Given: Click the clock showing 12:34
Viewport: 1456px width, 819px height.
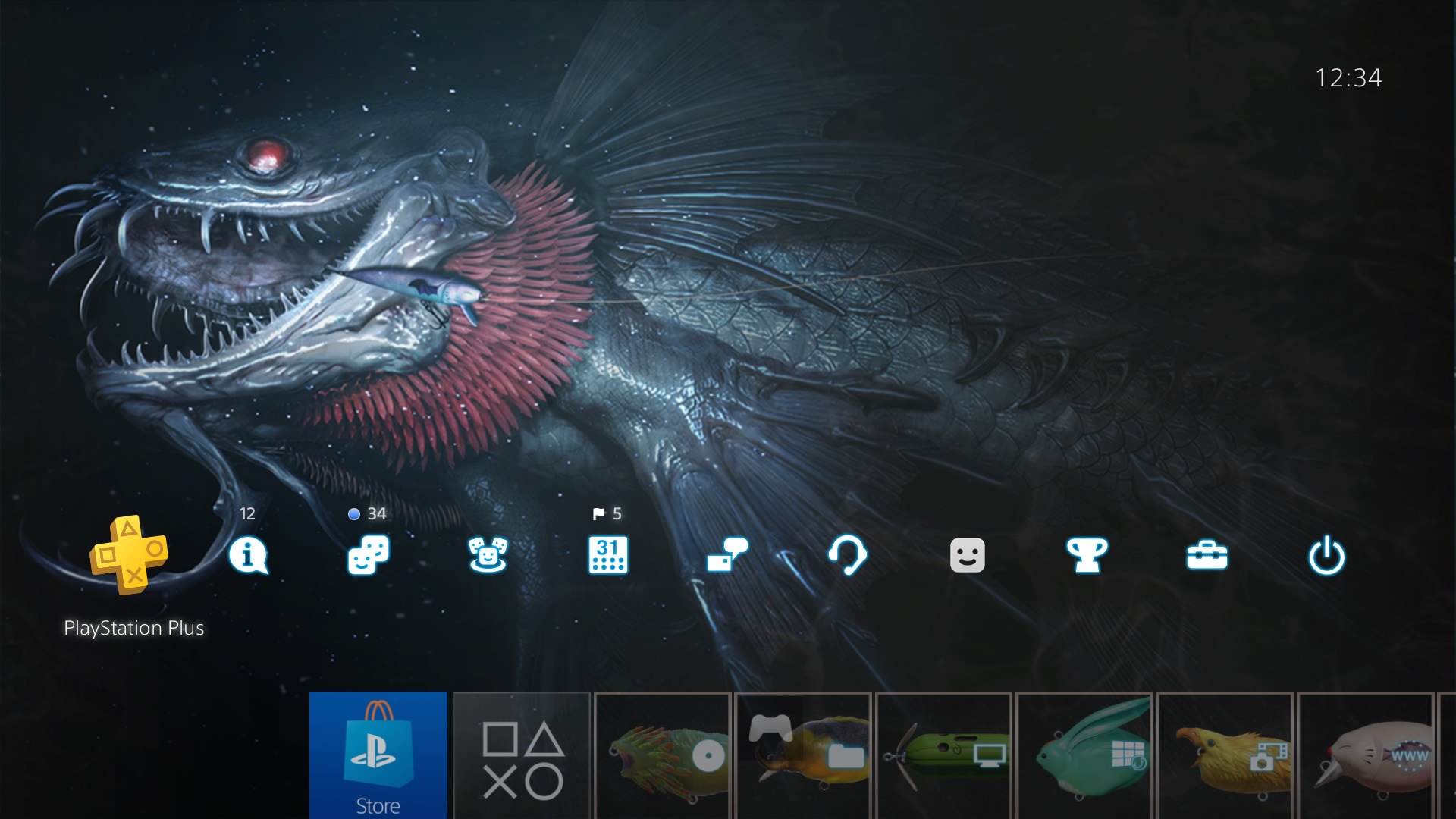Looking at the screenshot, I should (x=1348, y=77).
